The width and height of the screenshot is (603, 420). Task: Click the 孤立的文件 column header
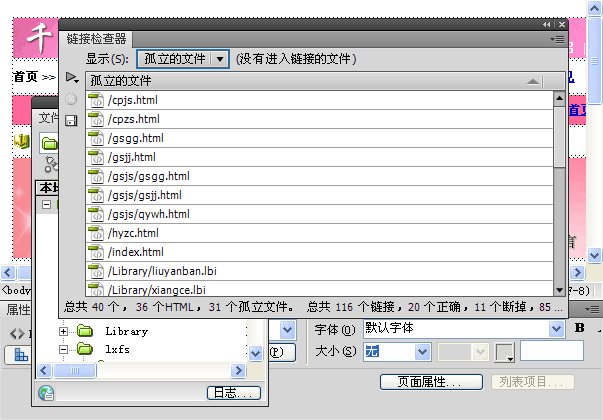[x=120, y=80]
